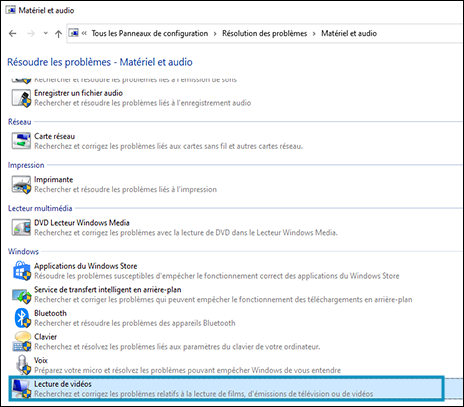Click the 'Windows' group header
Viewport: 464px width, 407px height.
pyautogui.click(x=23, y=252)
